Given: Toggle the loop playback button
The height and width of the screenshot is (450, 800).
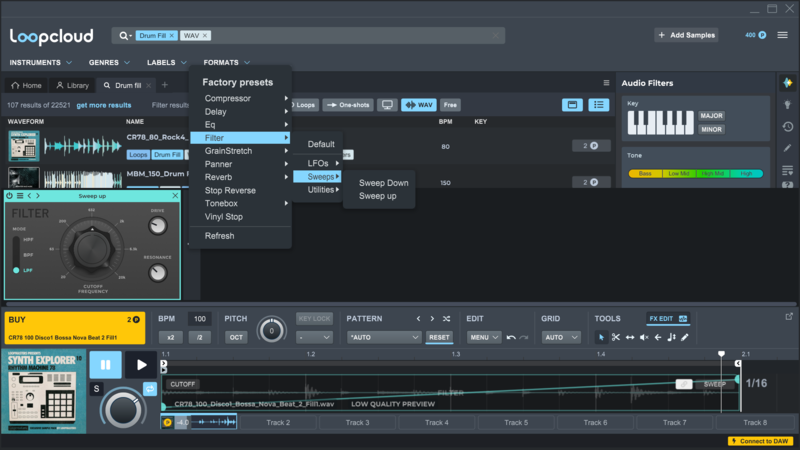Looking at the screenshot, I should [x=150, y=389].
